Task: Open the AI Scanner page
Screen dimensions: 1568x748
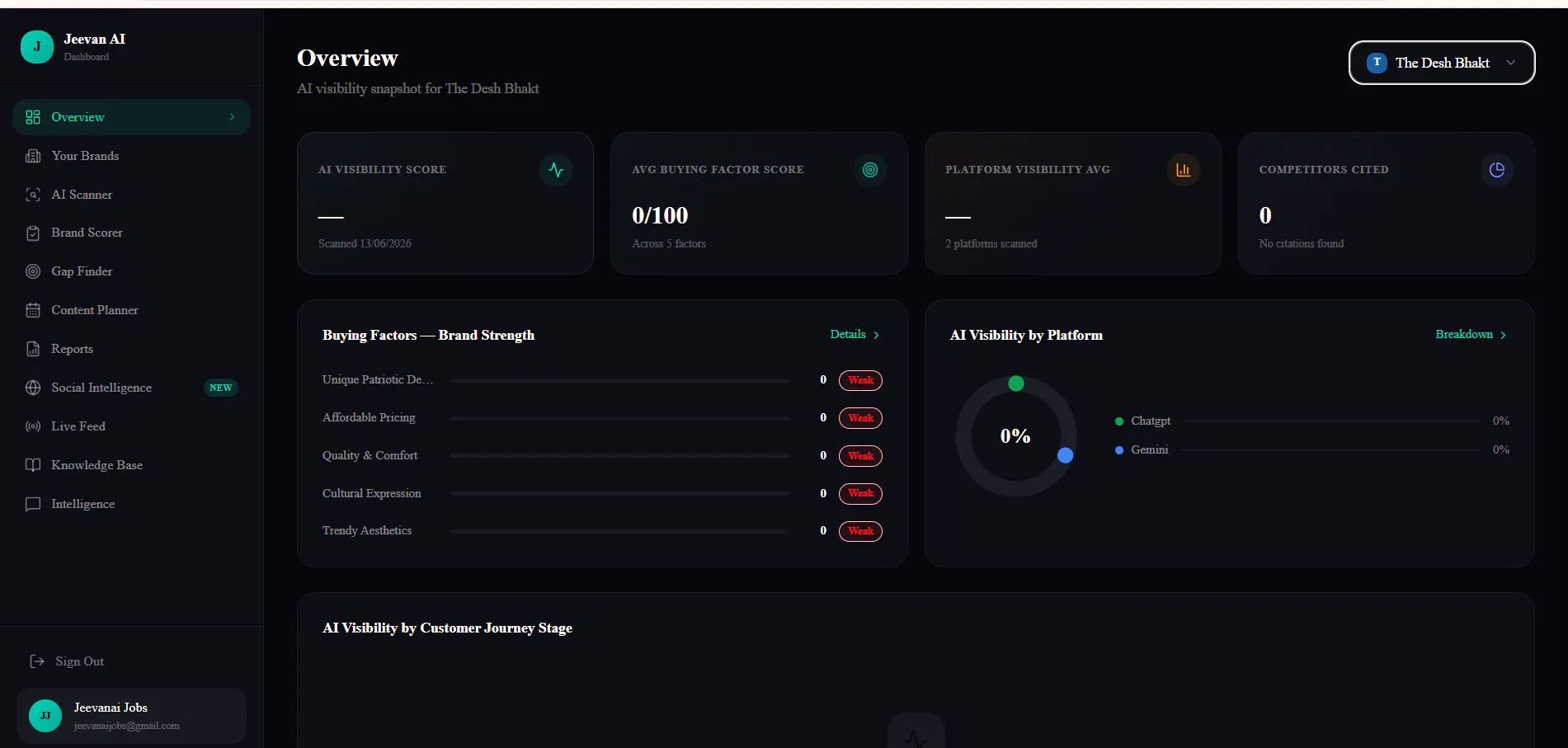Action: click(131, 195)
